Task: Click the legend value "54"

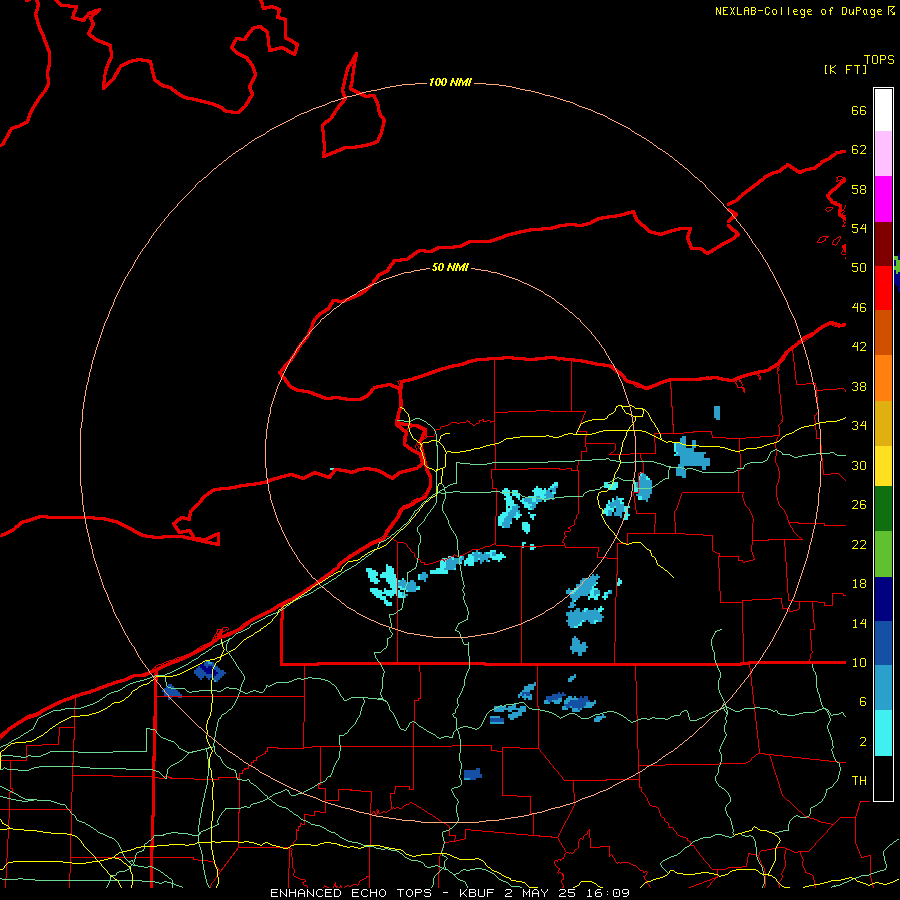Action: (859, 228)
